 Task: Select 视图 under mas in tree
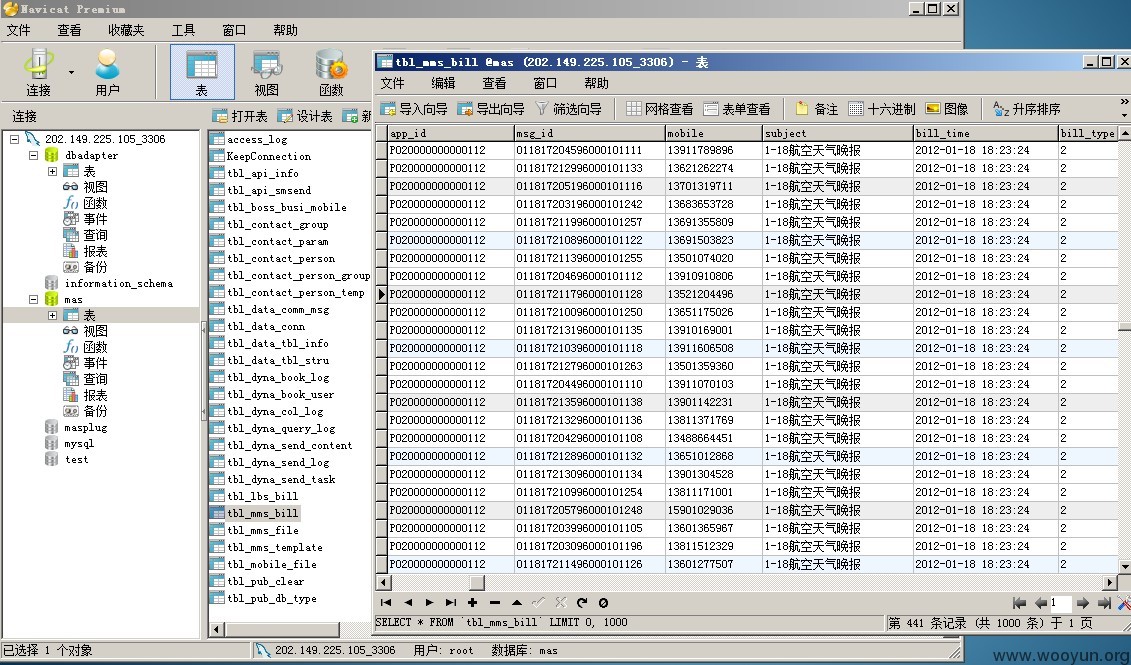[95, 331]
